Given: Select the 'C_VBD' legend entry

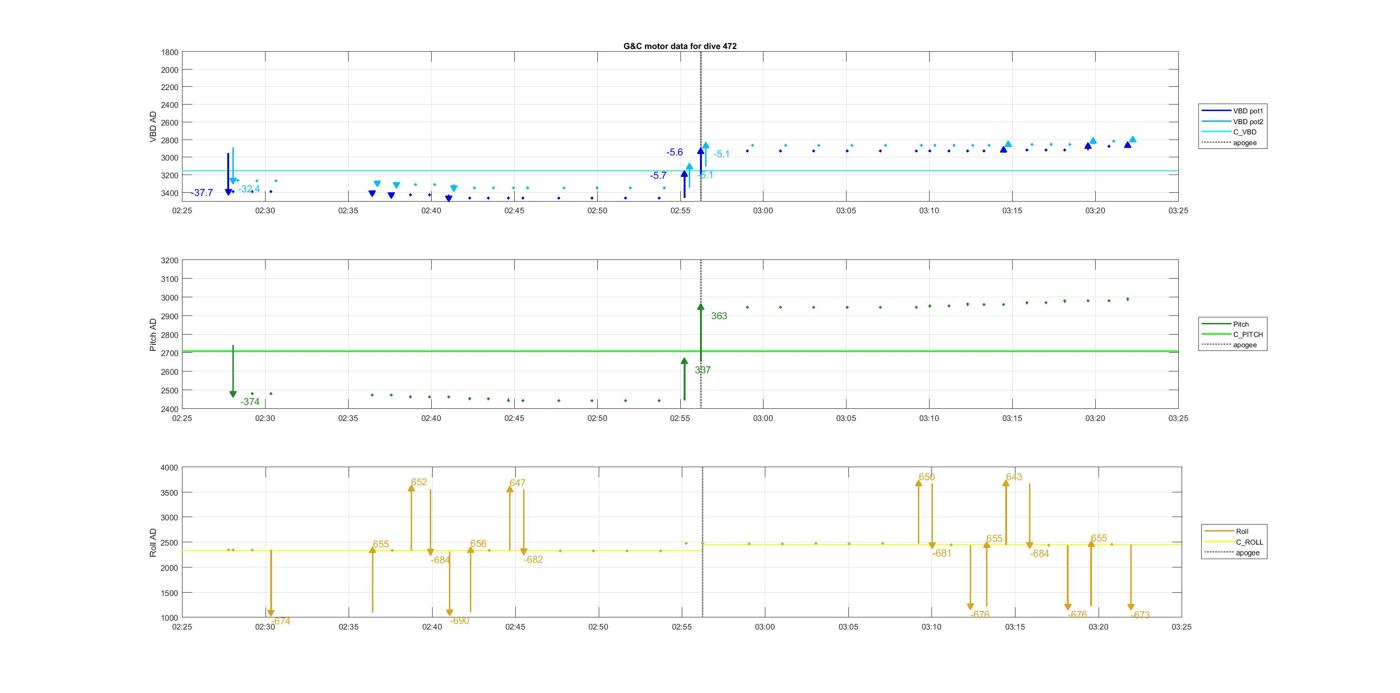Looking at the screenshot, I should [x=1230, y=132].
